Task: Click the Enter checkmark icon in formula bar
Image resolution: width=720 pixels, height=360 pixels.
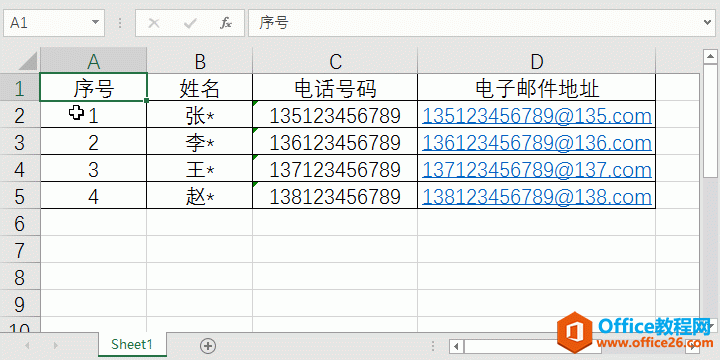Action: 190,23
